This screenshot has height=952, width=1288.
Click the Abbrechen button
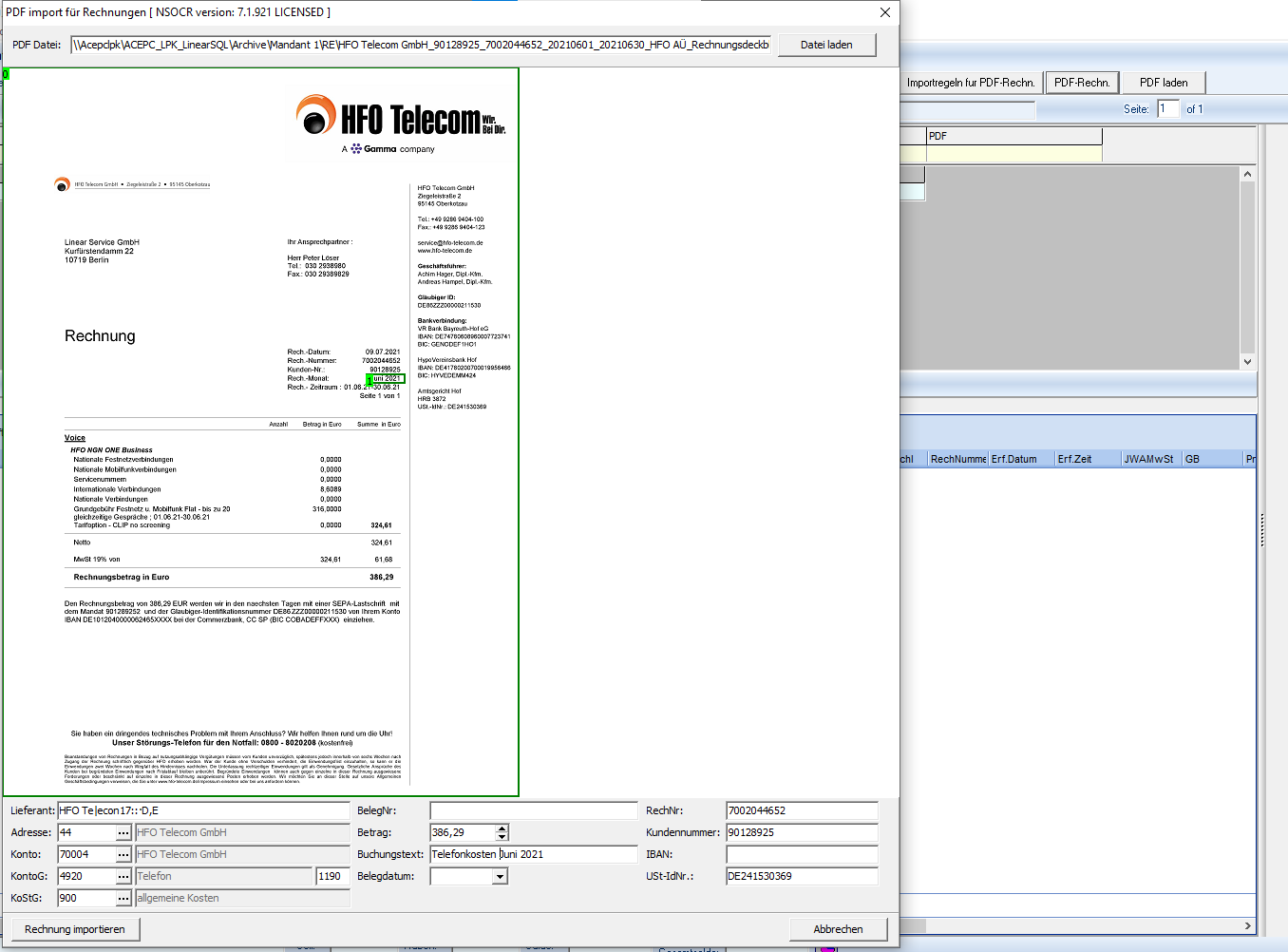coord(838,929)
